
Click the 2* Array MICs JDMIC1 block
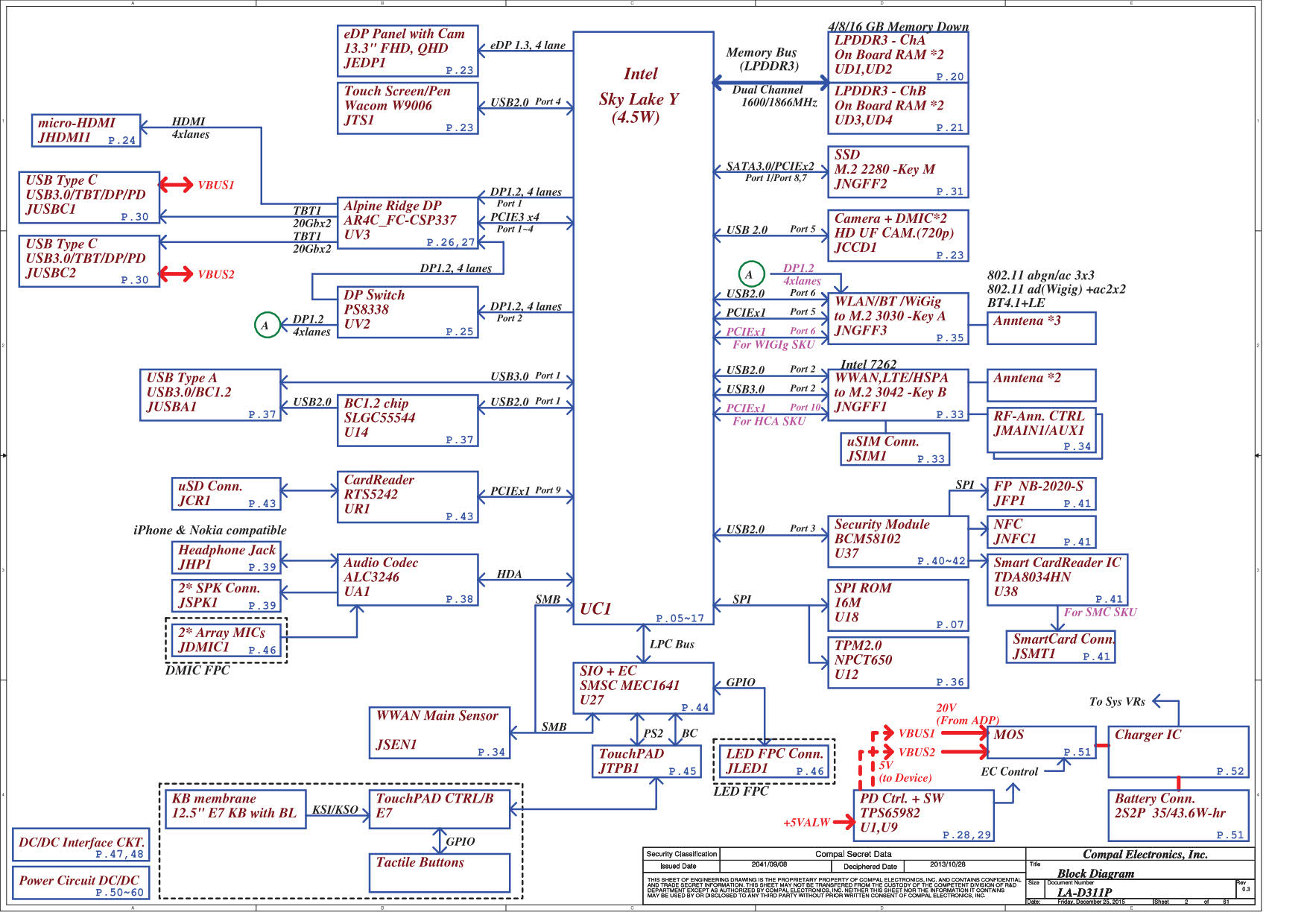pos(226,641)
